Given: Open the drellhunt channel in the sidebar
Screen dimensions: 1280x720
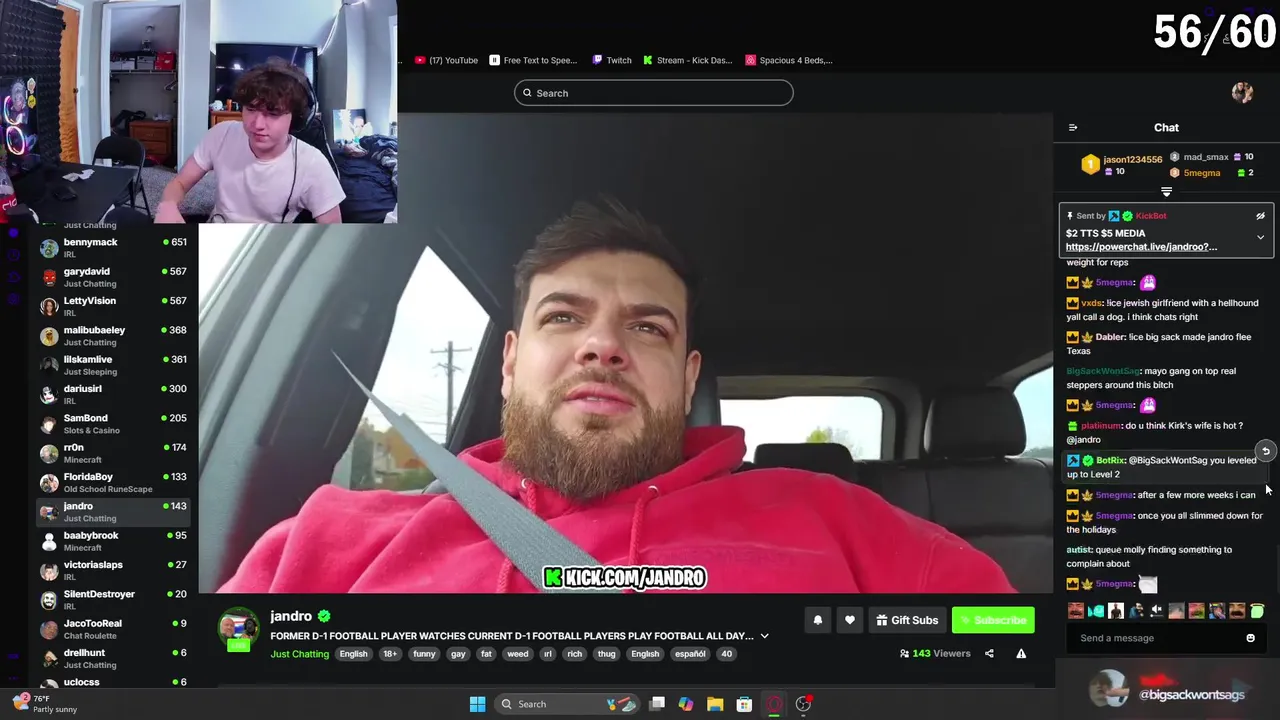Looking at the screenshot, I should point(113,658).
